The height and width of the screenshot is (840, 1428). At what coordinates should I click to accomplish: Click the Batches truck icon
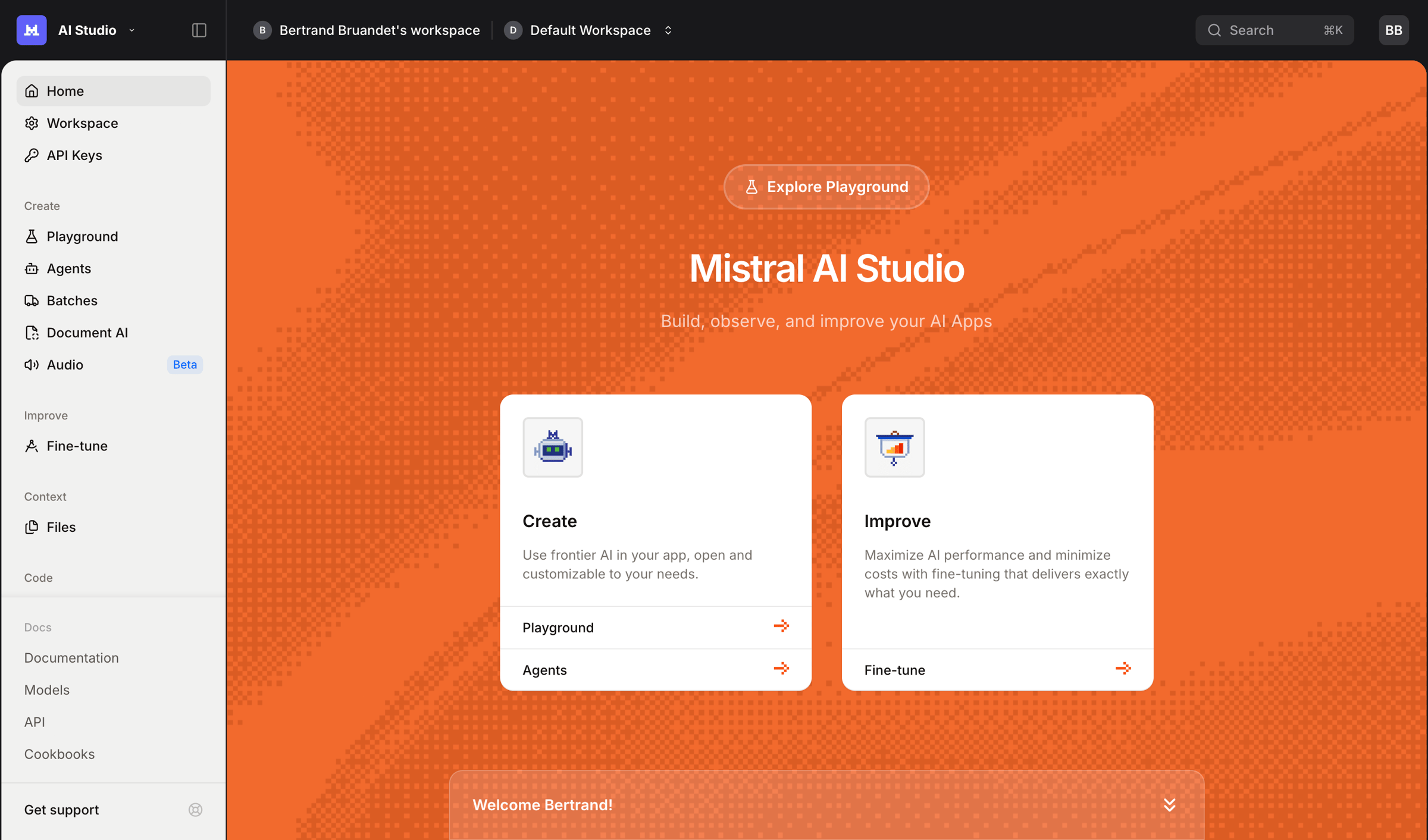coord(32,300)
